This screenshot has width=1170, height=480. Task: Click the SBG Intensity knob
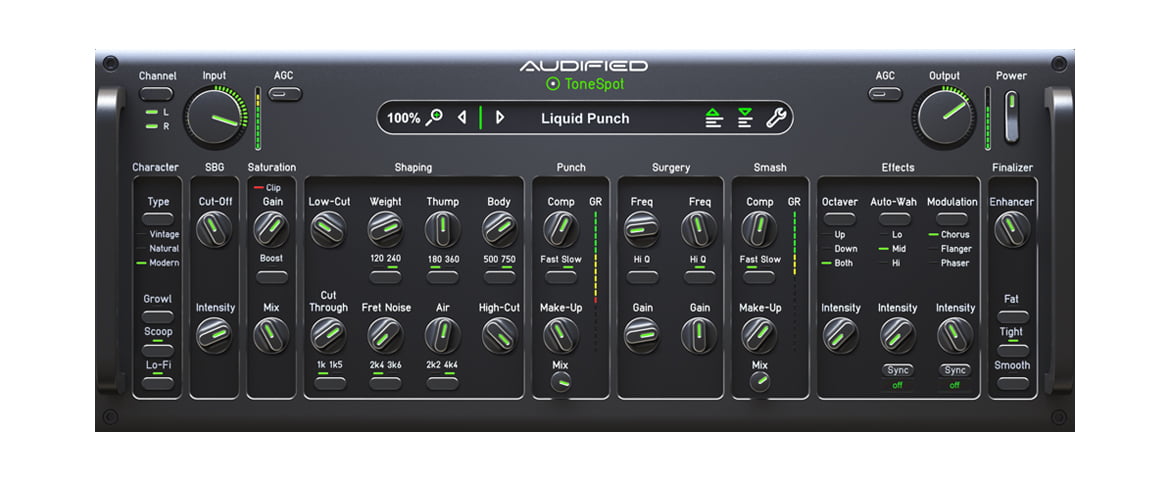214,334
